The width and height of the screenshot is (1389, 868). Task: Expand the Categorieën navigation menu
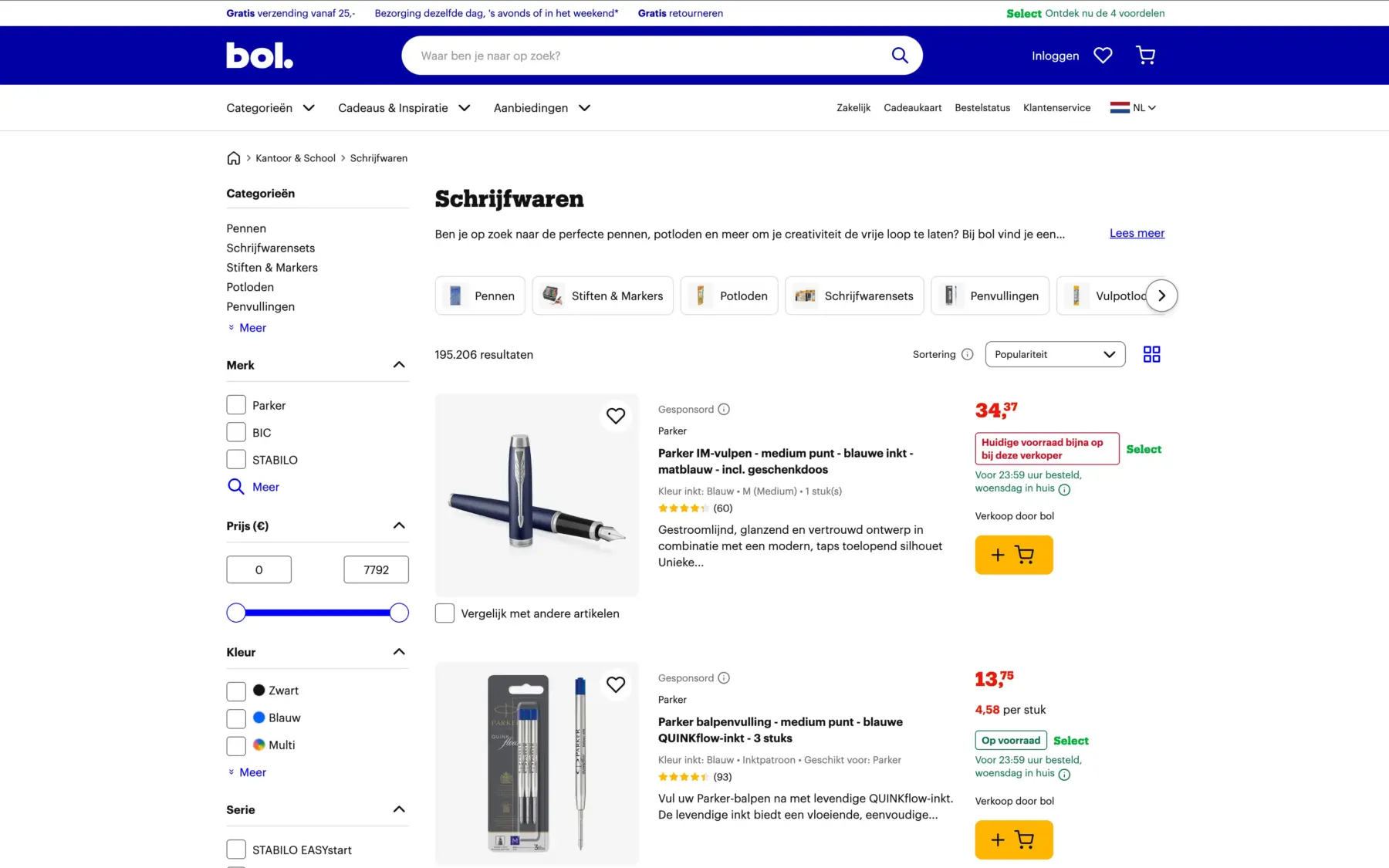coord(270,108)
